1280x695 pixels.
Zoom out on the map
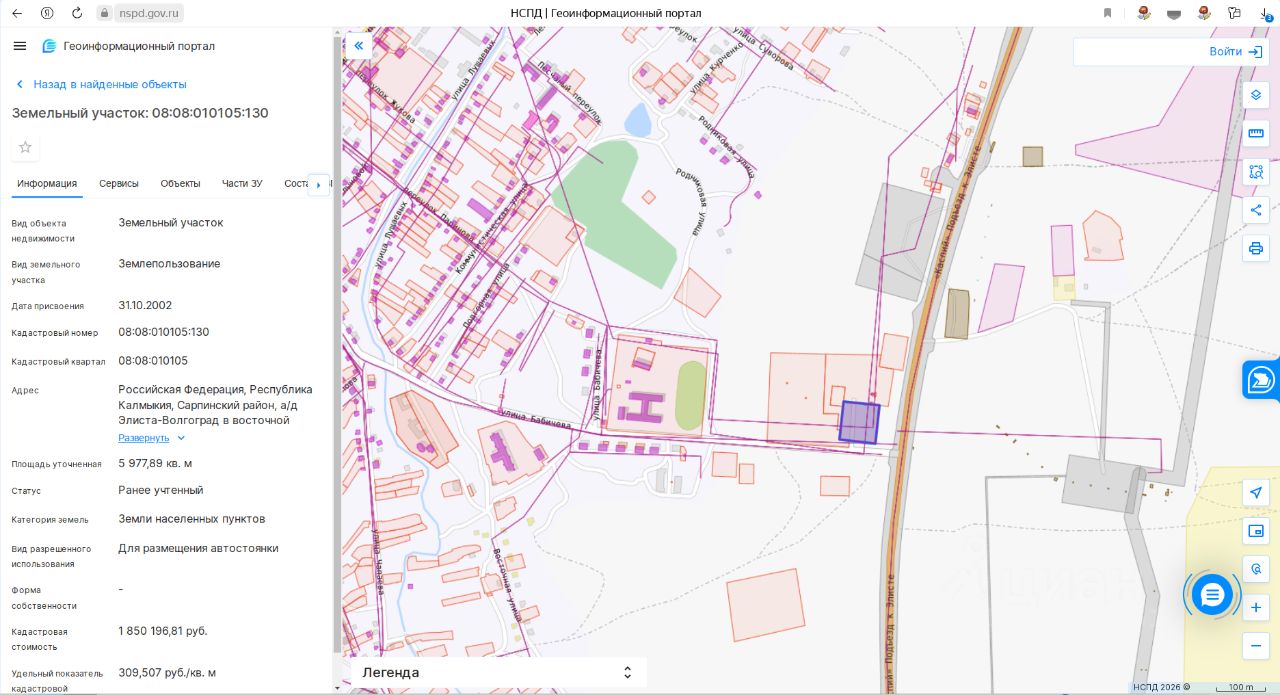click(1256, 645)
